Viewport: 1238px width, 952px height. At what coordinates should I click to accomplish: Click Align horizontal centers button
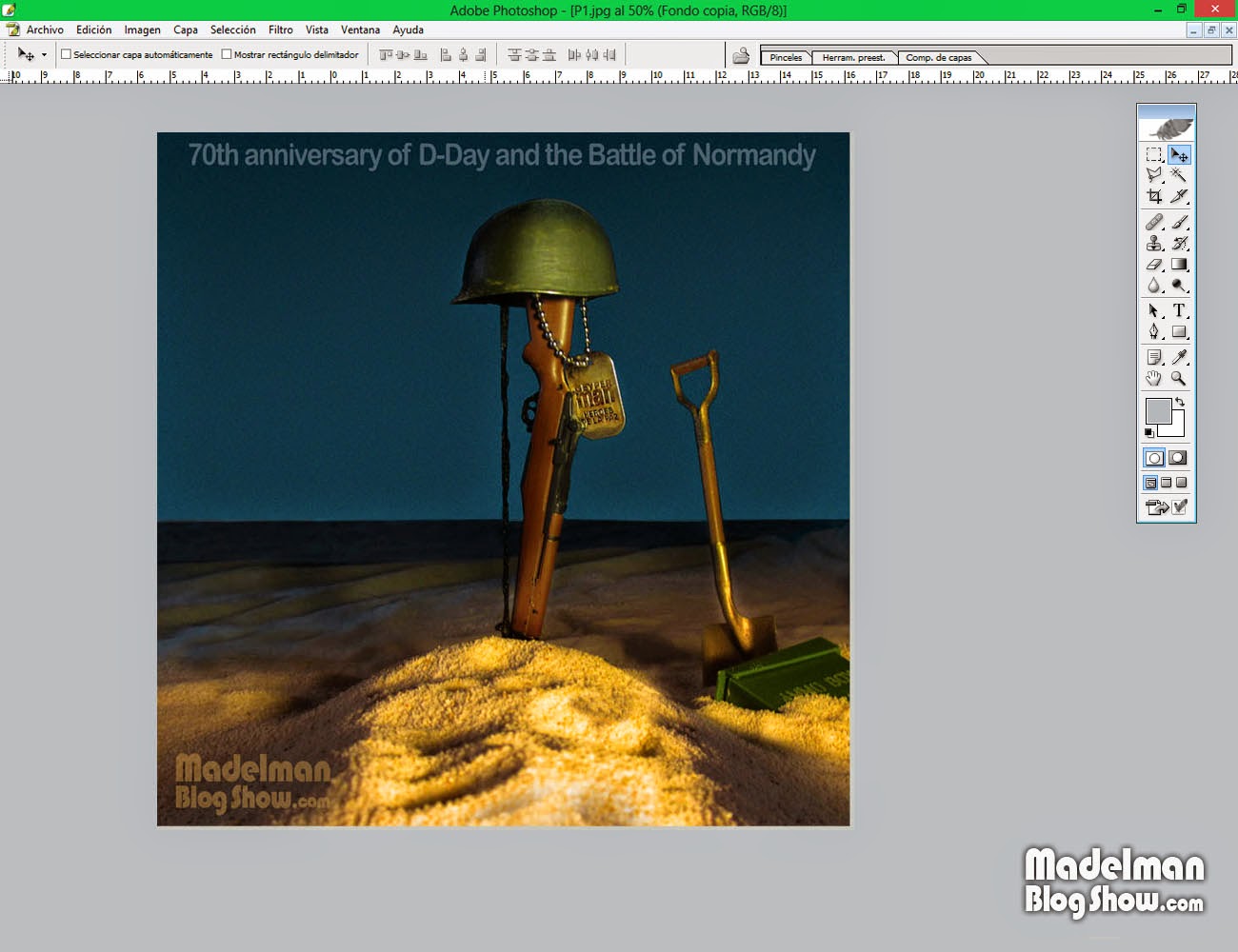click(463, 55)
